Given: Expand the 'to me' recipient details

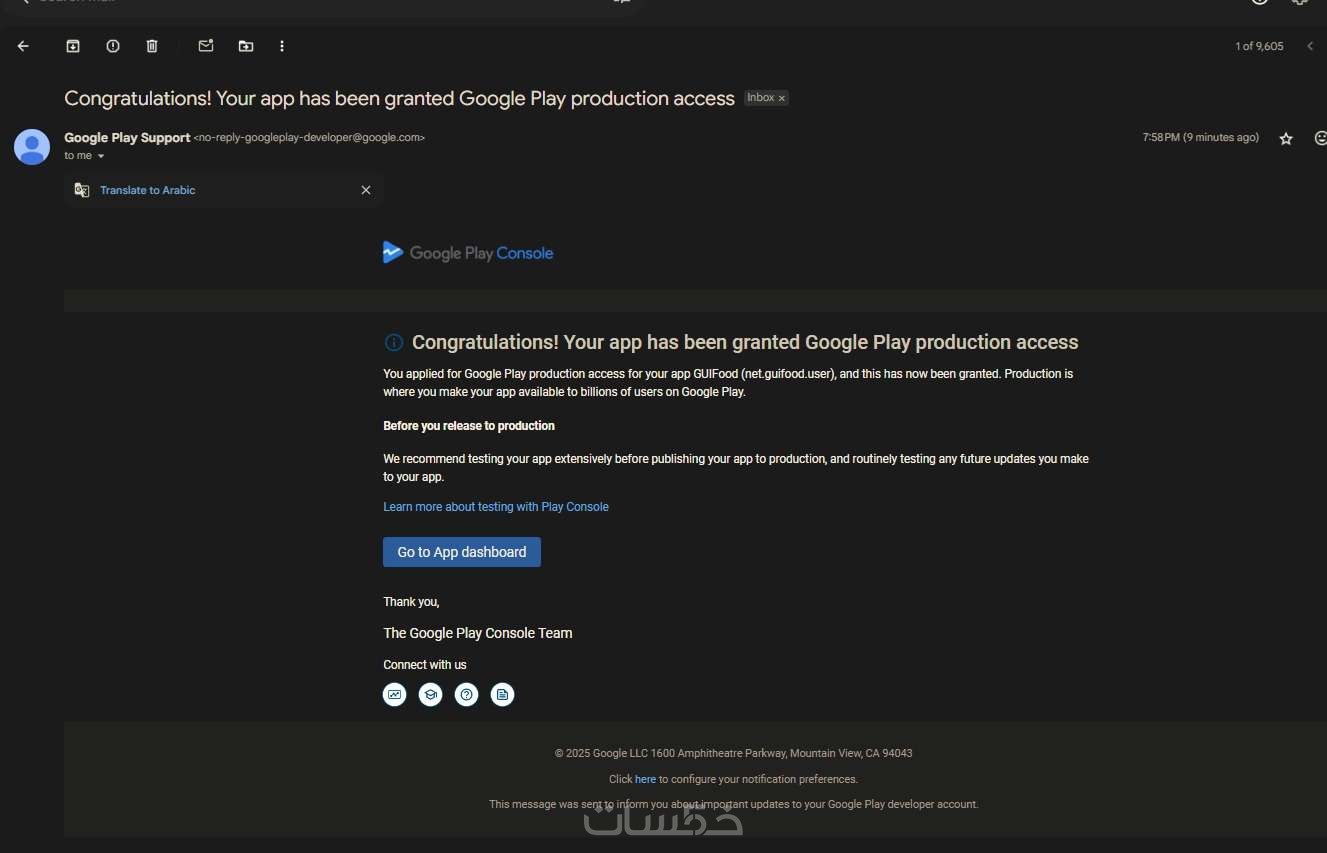Looking at the screenshot, I should (x=101, y=156).
